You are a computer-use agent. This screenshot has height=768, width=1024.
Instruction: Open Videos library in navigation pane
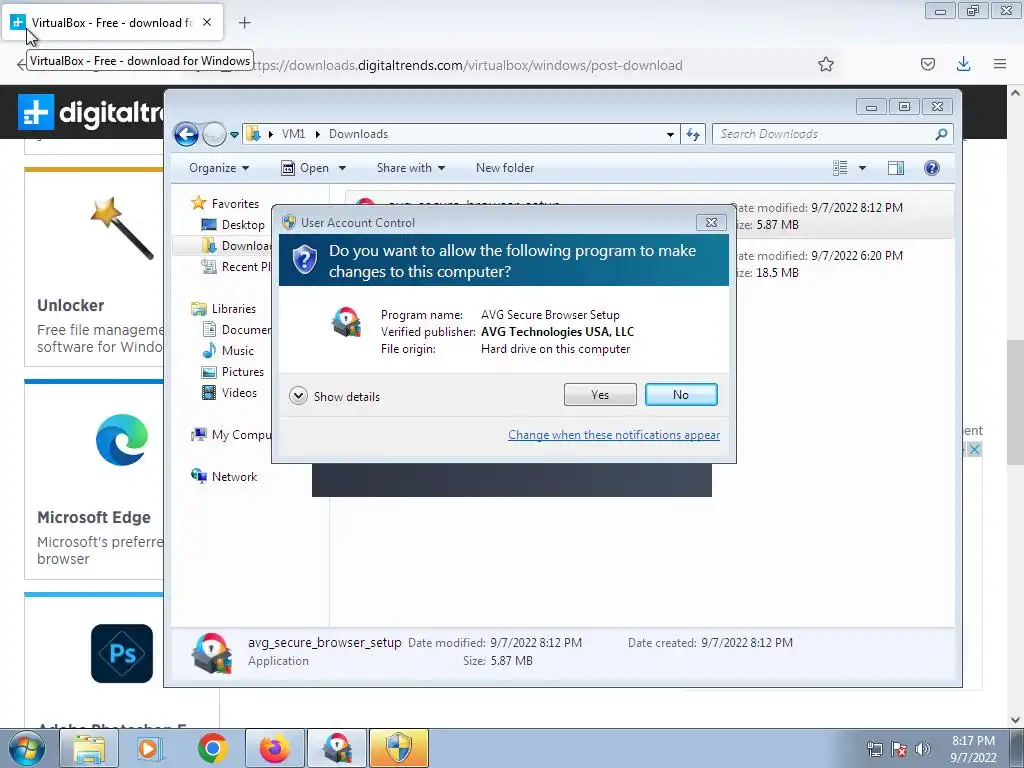[229, 392]
